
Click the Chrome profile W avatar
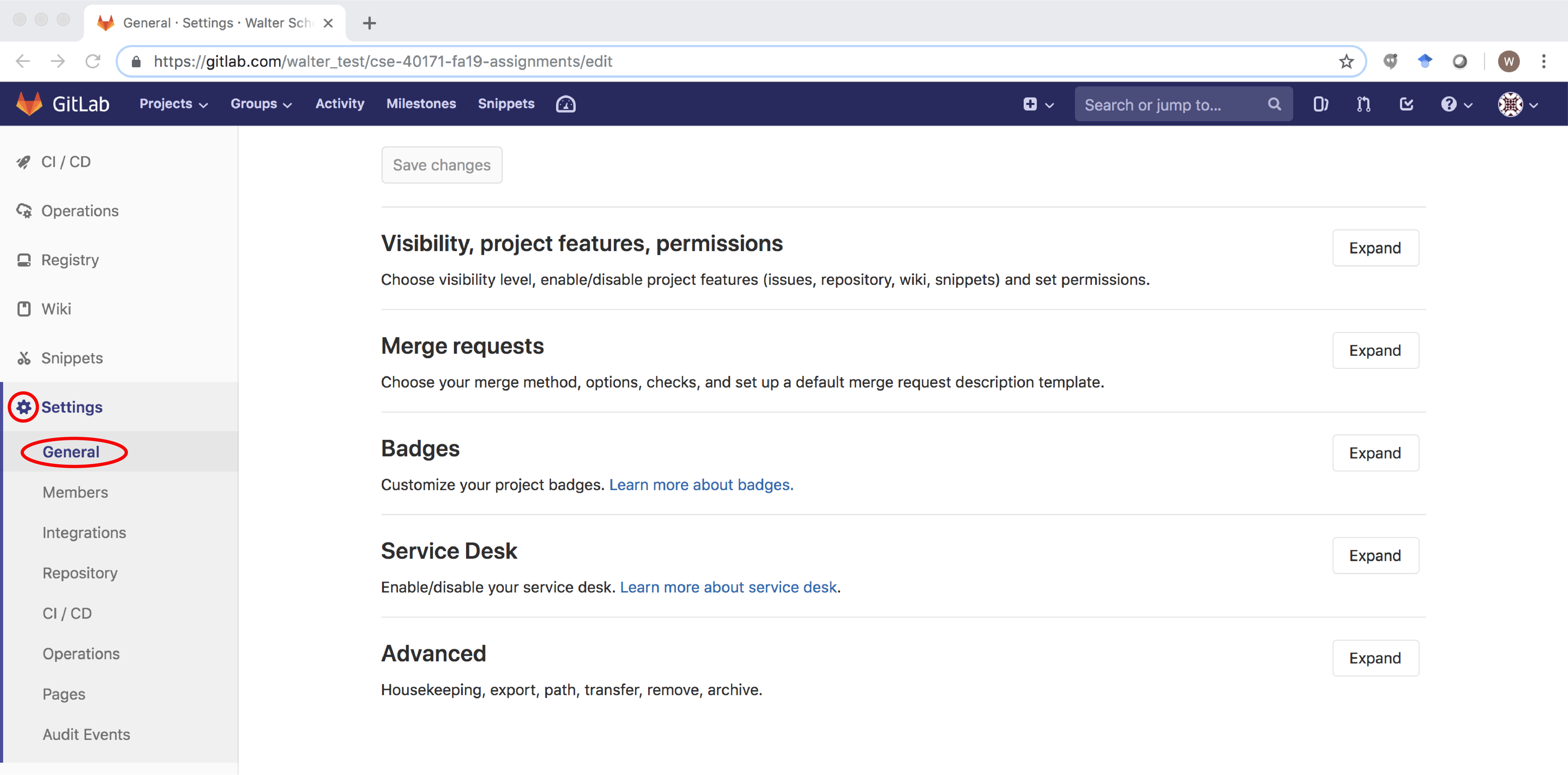1508,62
